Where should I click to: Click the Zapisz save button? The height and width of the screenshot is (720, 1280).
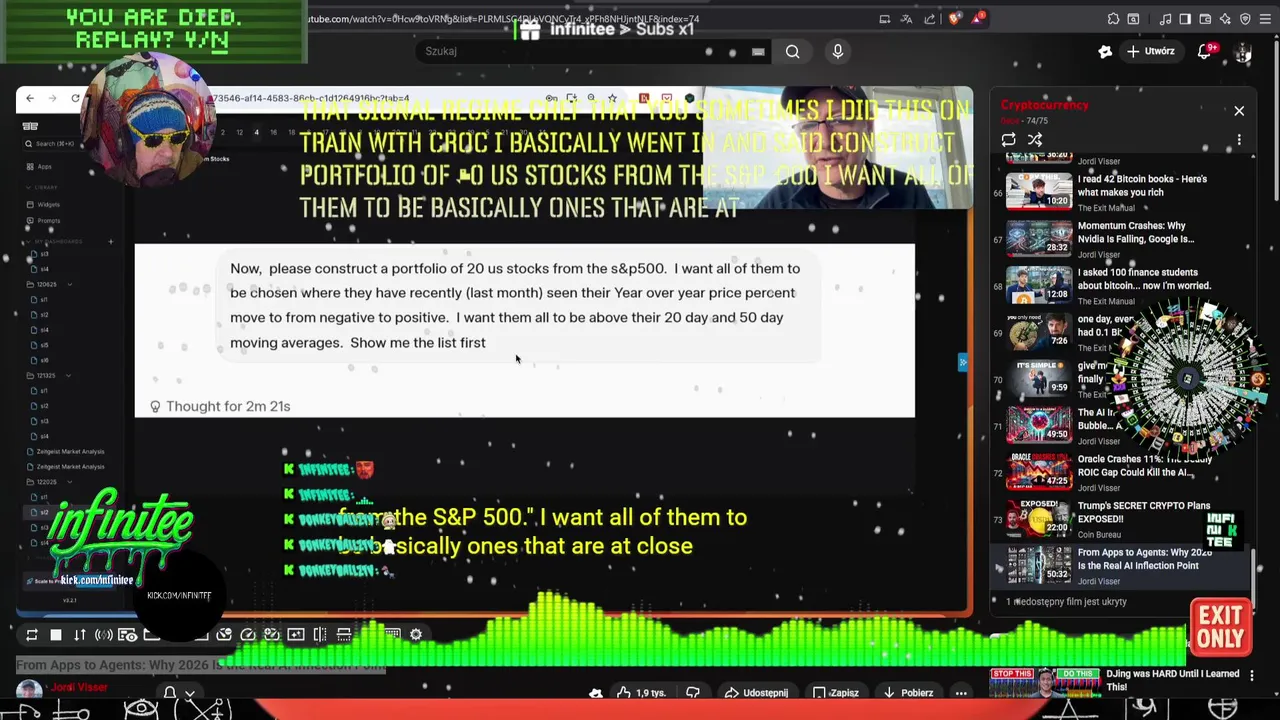tap(836, 692)
